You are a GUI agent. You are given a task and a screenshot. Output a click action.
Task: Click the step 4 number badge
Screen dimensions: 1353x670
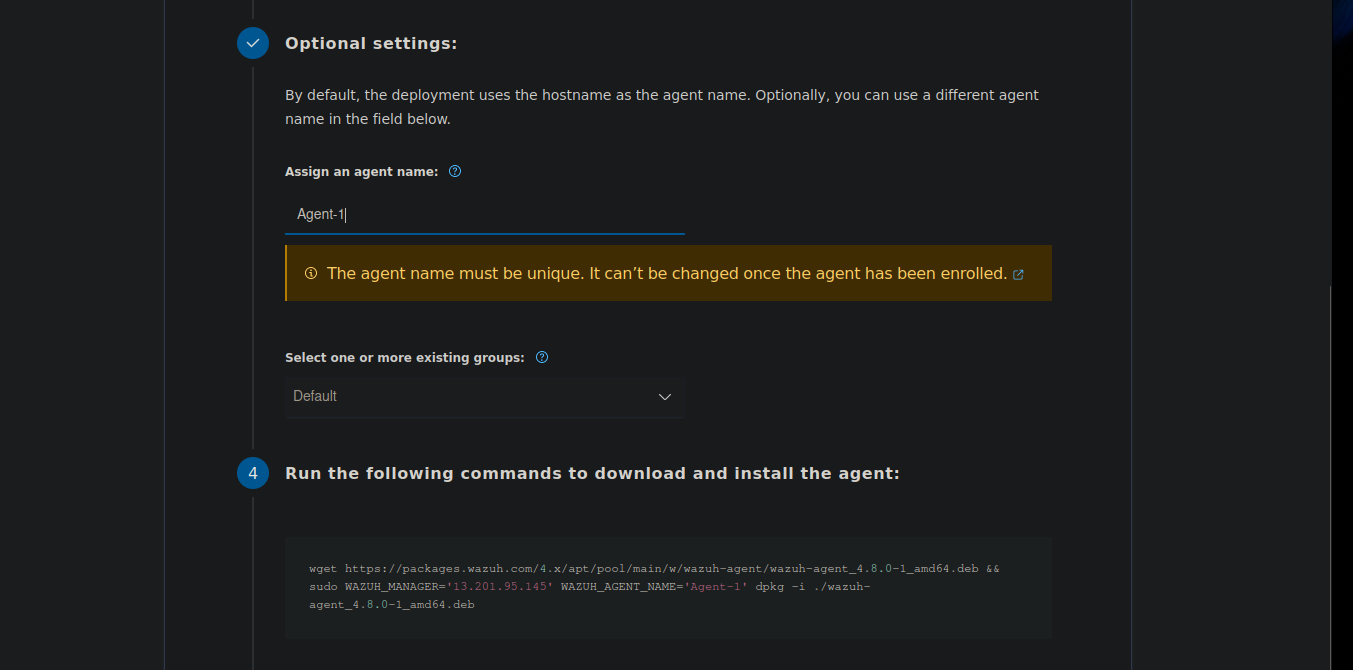click(253, 473)
